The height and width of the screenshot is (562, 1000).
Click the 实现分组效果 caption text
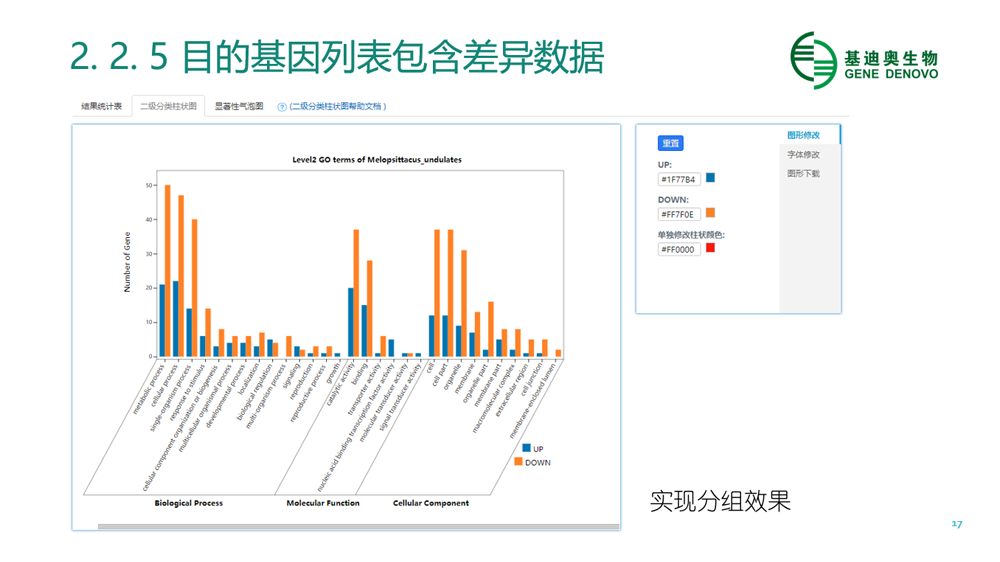(x=720, y=501)
